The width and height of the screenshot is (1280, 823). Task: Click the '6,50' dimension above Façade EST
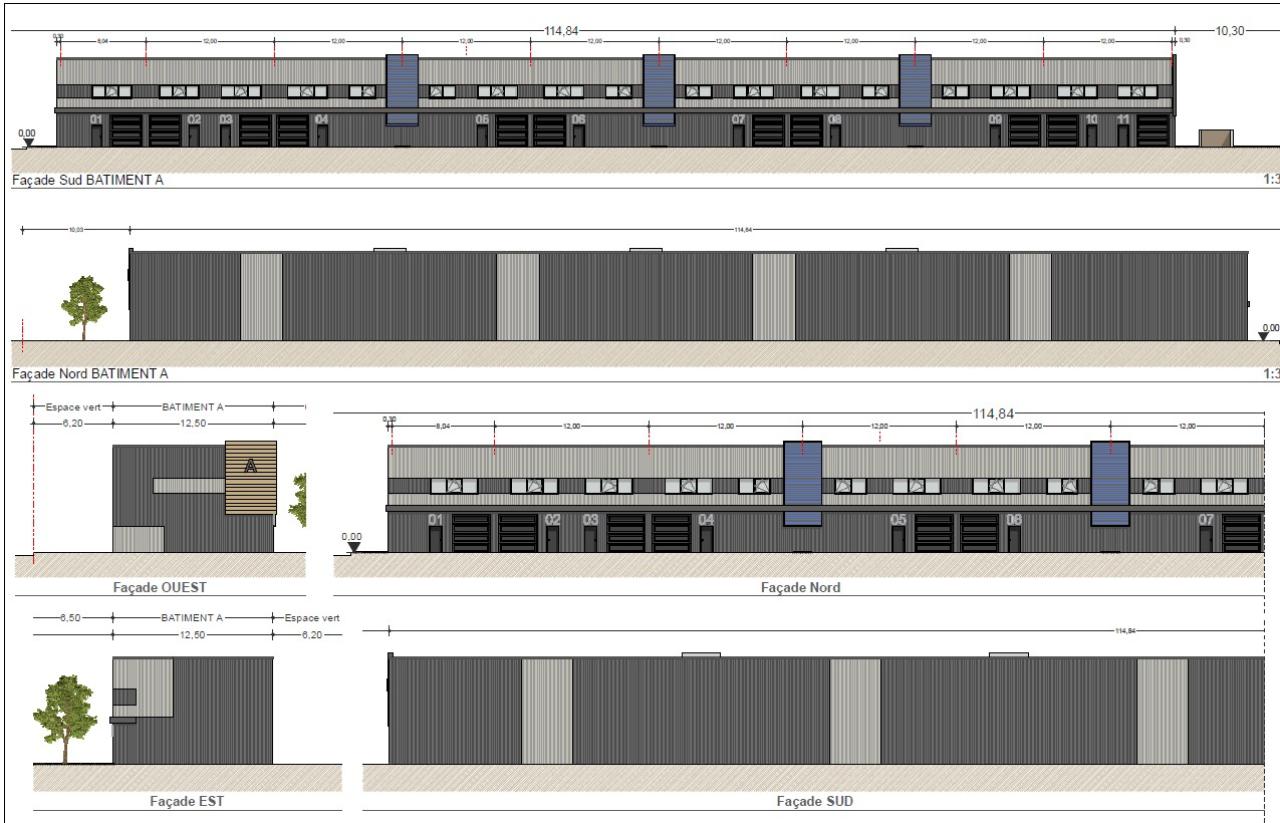coord(72,618)
